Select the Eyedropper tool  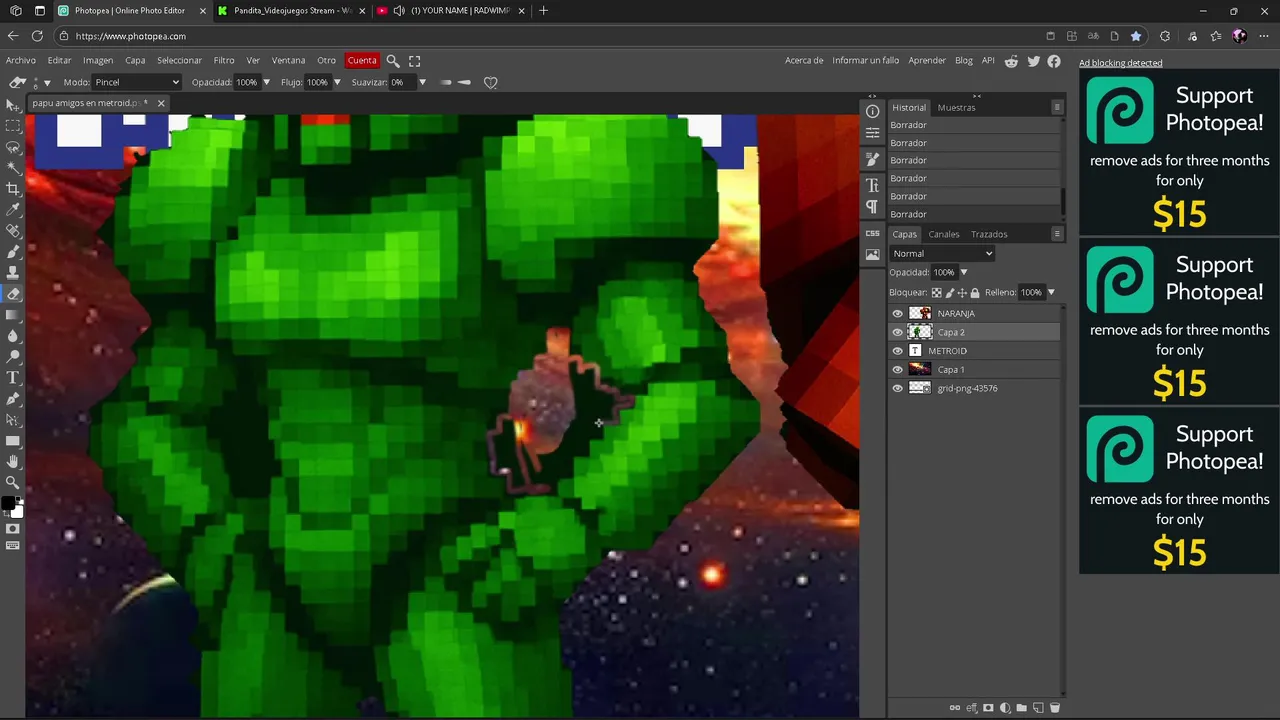pos(13,210)
